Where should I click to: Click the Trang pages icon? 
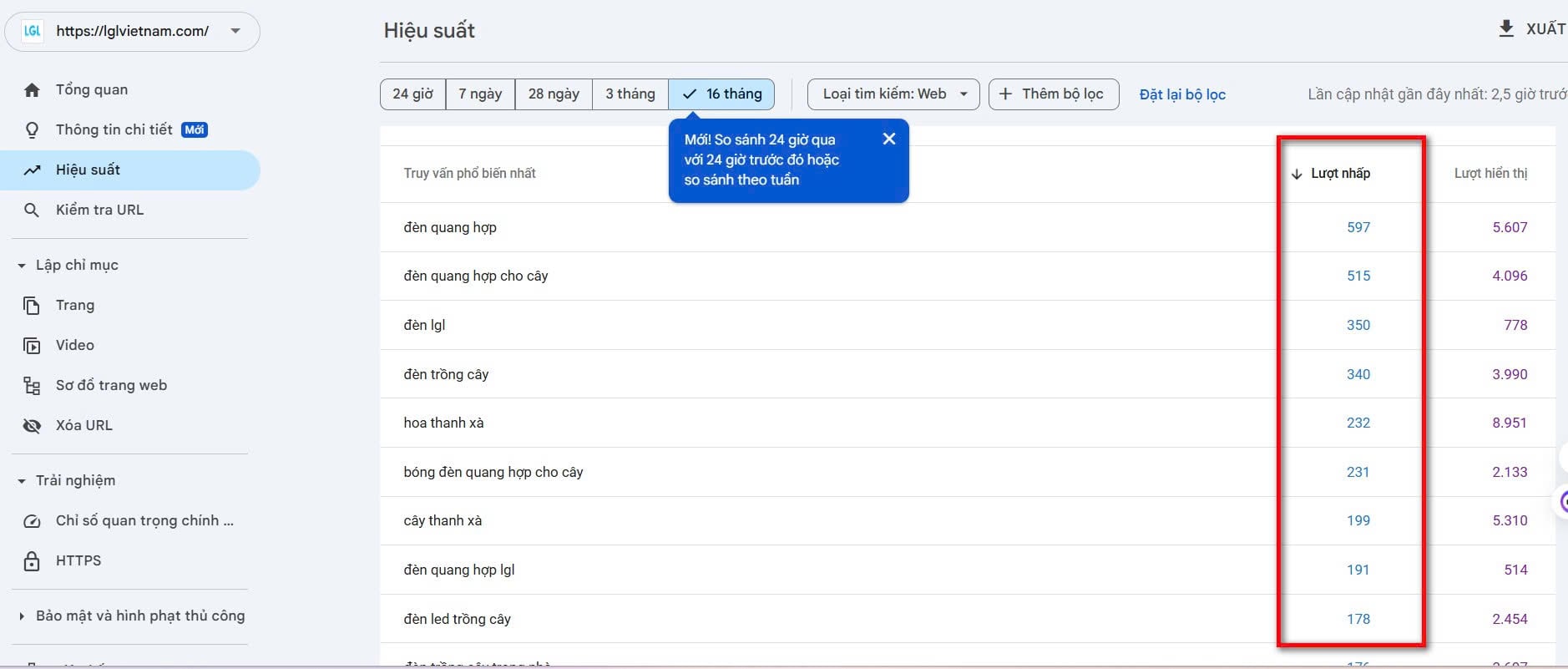[x=32, y=305]
